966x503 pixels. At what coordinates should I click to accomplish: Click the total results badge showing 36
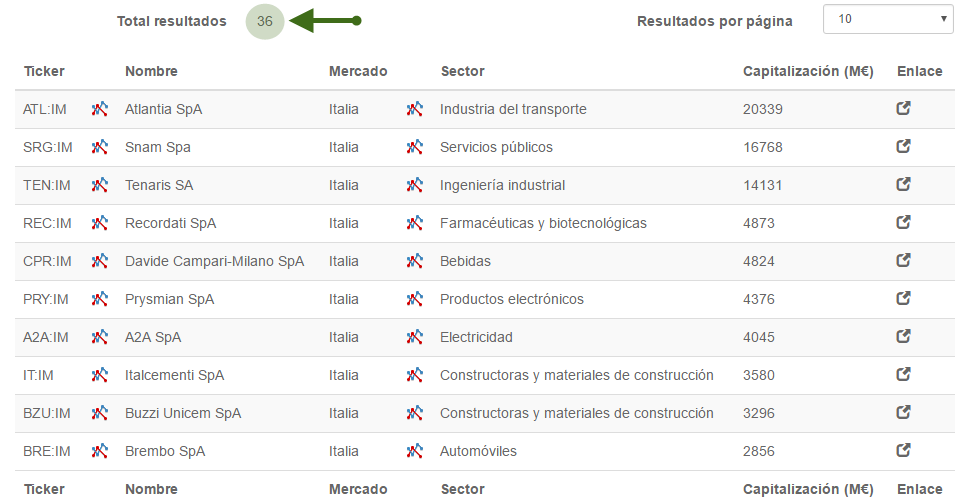coord(265,22)
